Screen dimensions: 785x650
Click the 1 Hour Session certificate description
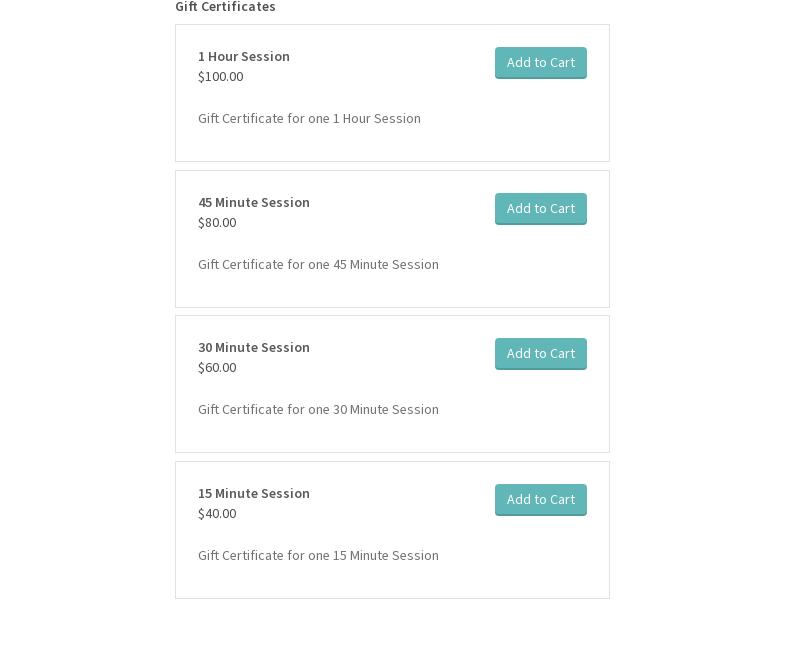coord(309,118)
